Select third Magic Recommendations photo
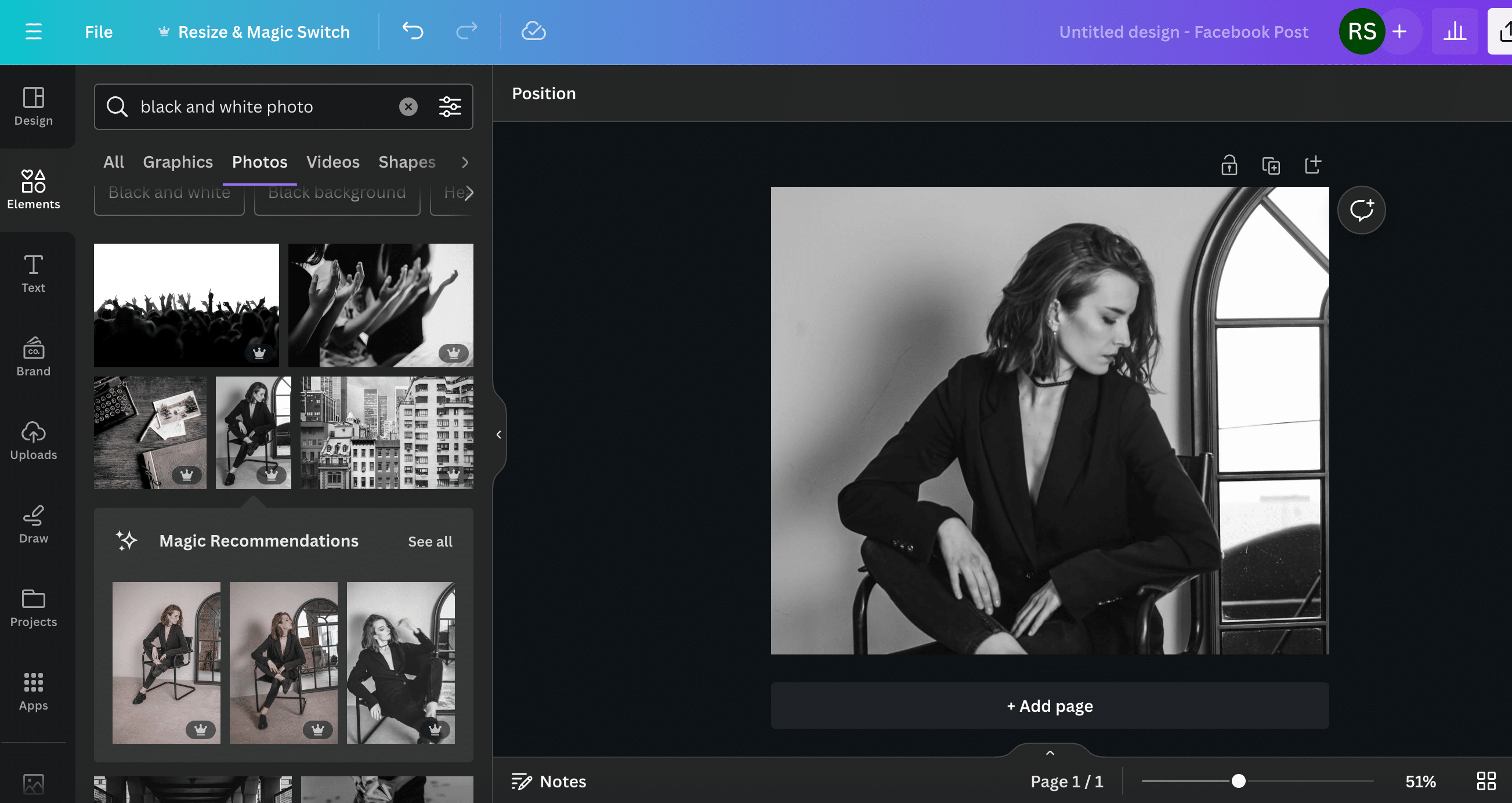 coord(401,663)
